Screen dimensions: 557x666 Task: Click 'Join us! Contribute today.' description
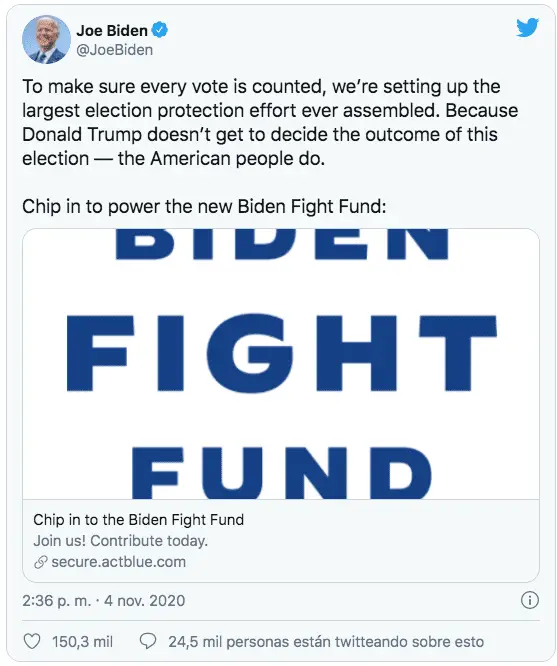[121, 541]
